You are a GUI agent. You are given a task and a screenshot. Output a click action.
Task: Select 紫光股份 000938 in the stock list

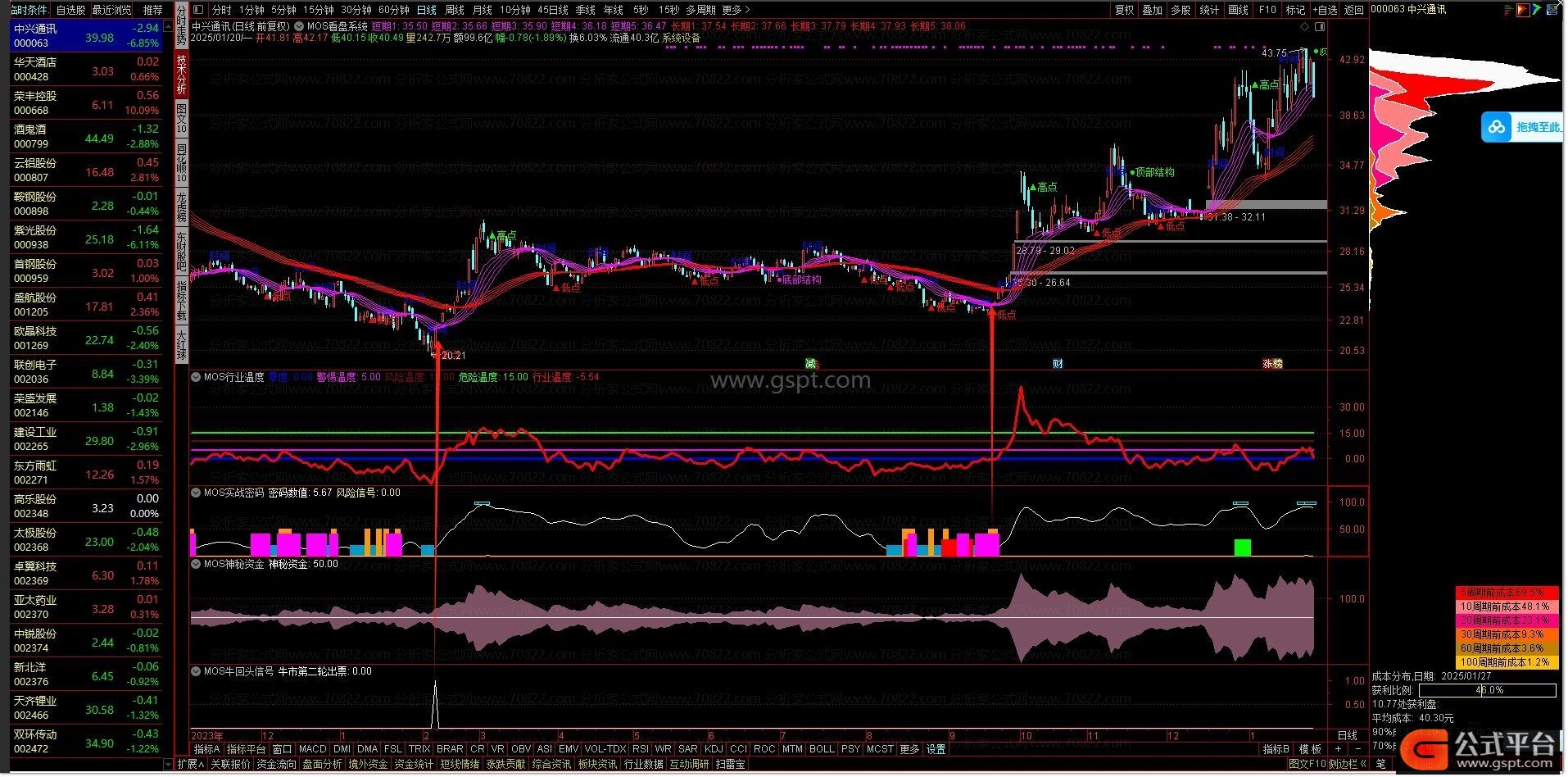87,237
